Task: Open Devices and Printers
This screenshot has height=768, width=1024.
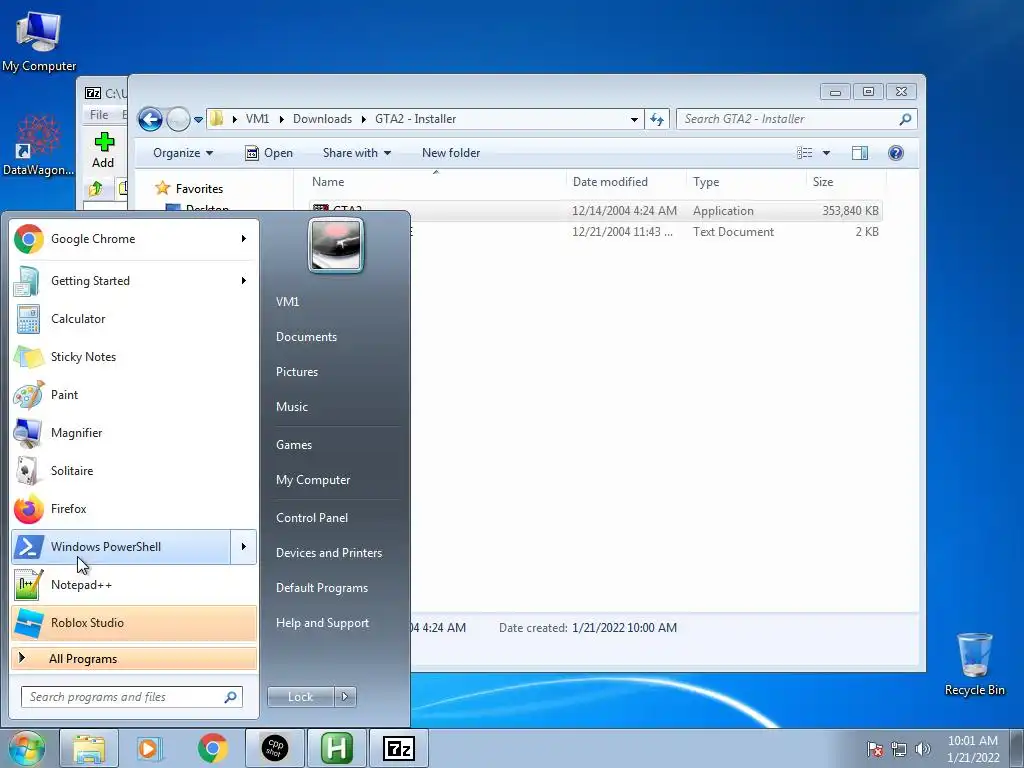Action: tap(328, 553)
